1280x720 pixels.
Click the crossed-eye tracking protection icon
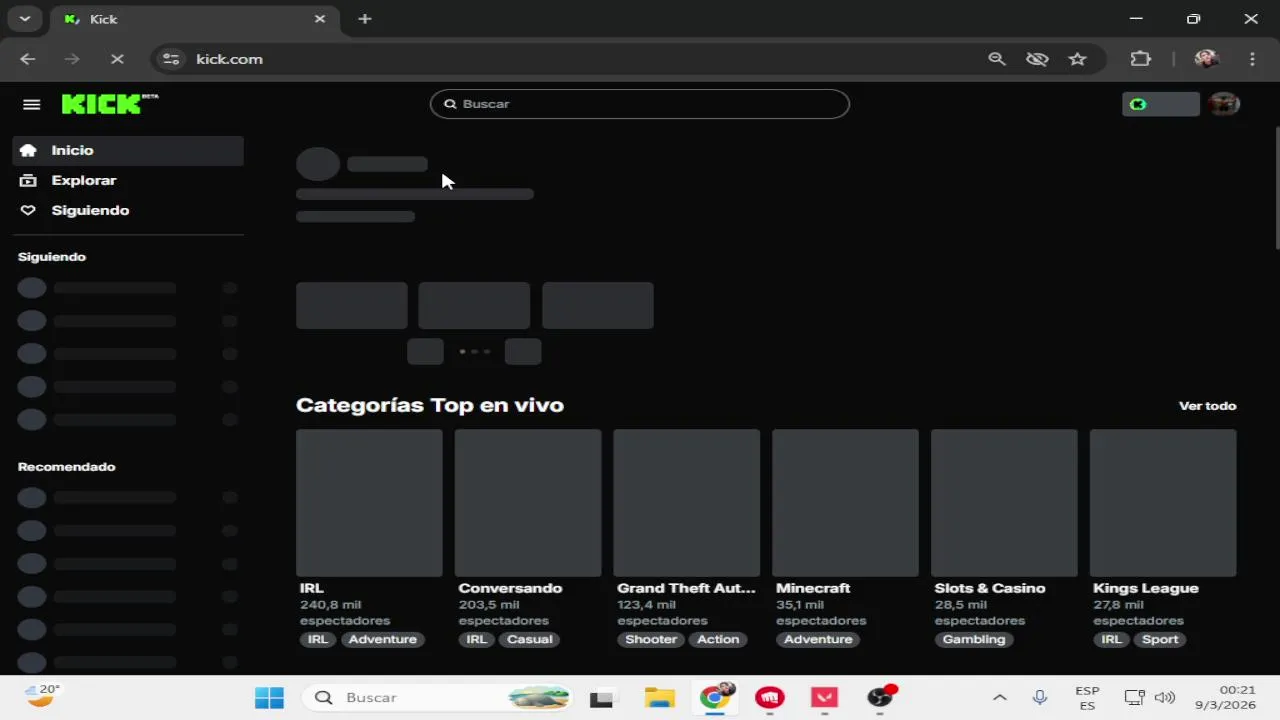pyautogui.click(x=1037, y=59)
